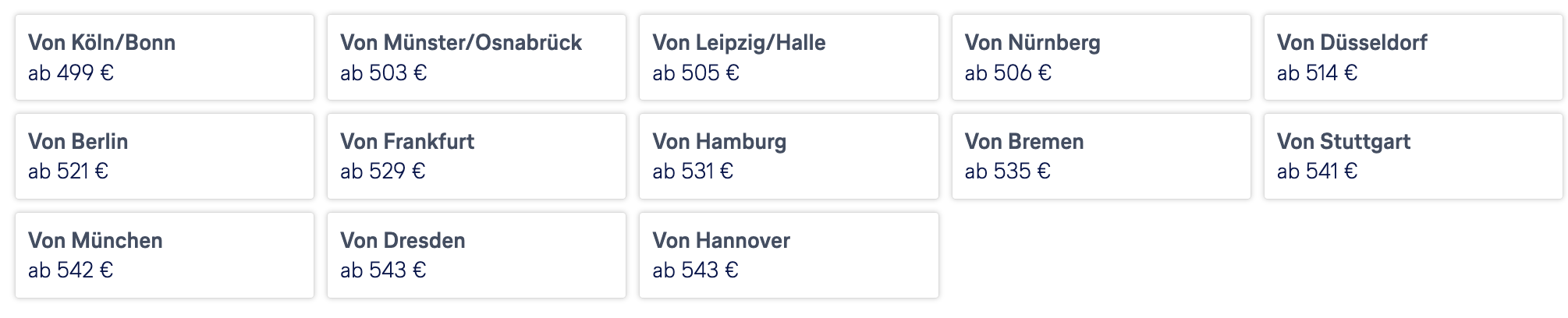Select the 'ab 529 €' Frankfurt price
The image size is (1568, 318).
click(382, 171)
